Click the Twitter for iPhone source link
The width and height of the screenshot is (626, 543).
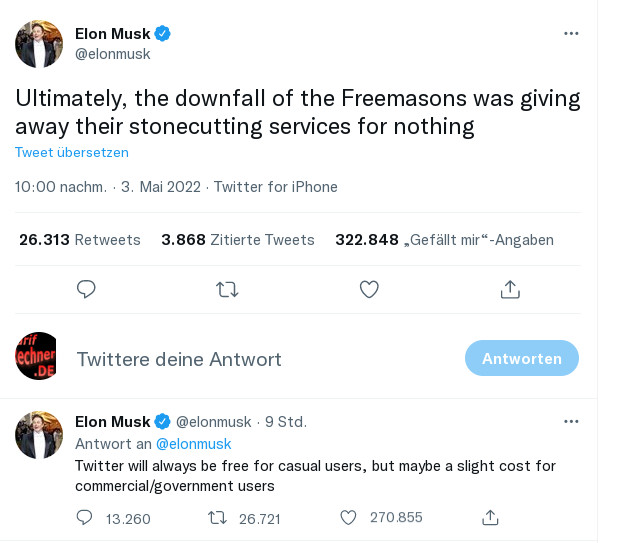[x=276, y=187]
